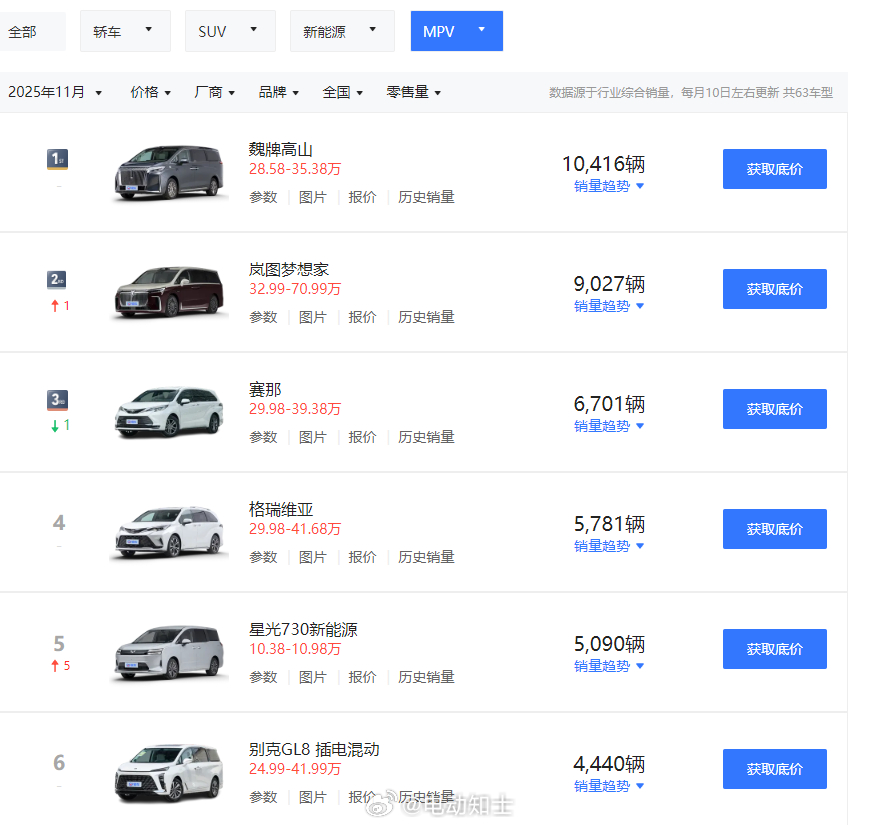
Task: Open the 厂商 filter dropdown
Action: [x=214, y=92]
